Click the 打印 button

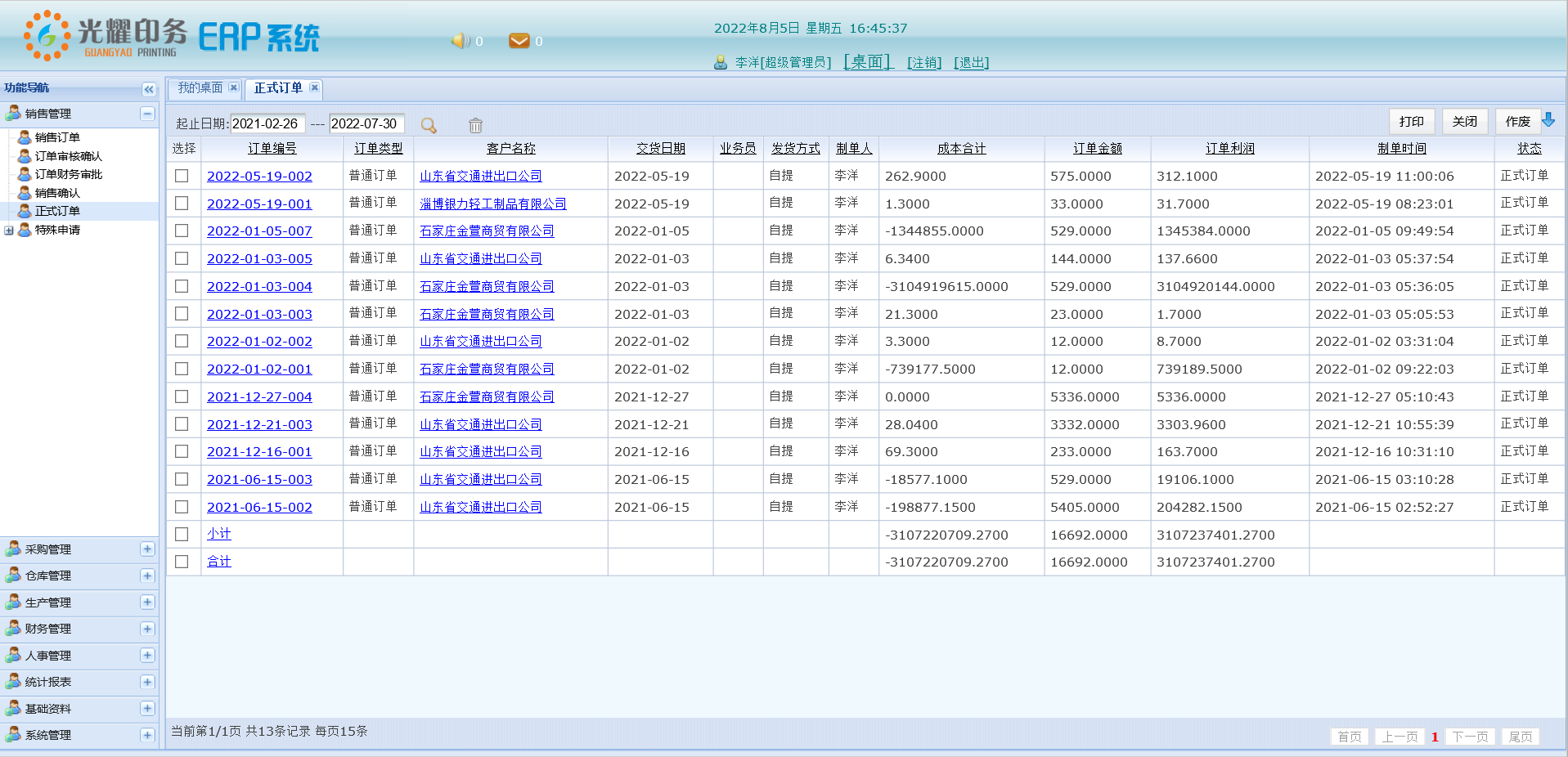(1411, 121)
